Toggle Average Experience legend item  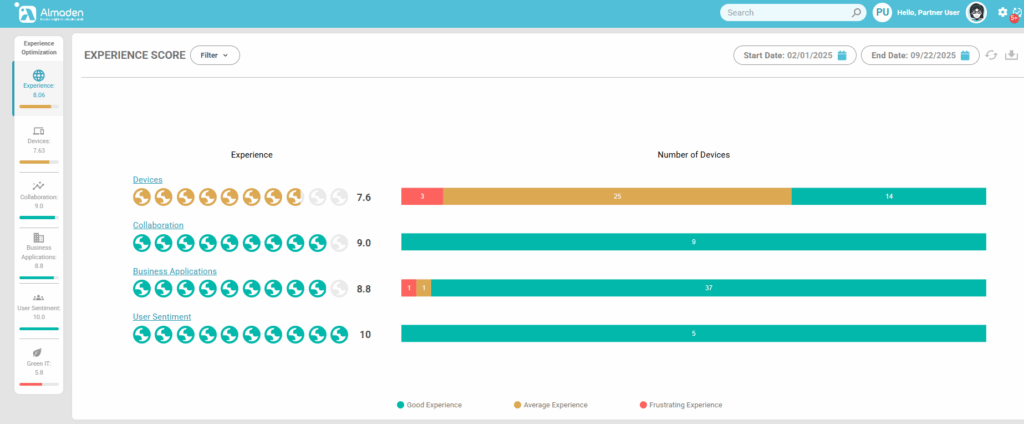(551, 405)
